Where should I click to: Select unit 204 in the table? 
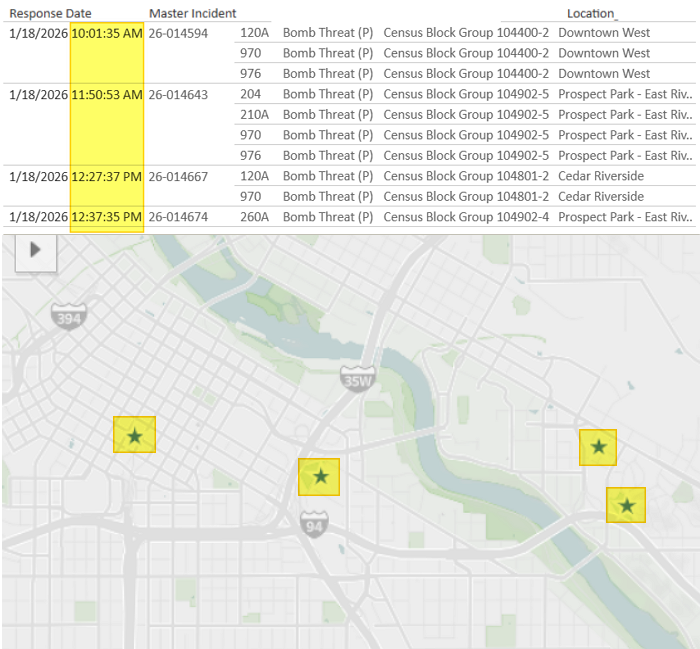[x=250, y=94]
